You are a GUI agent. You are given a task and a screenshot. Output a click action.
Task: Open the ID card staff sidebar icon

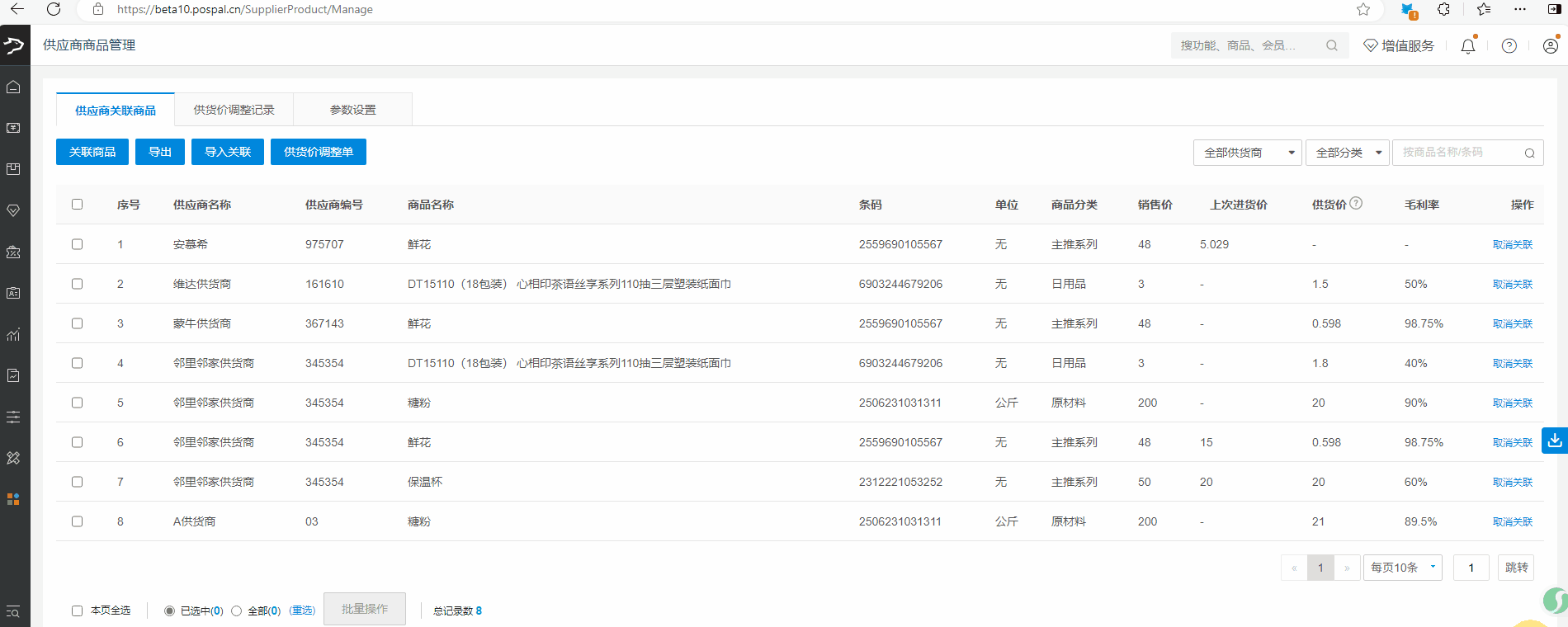click(13, 293)
